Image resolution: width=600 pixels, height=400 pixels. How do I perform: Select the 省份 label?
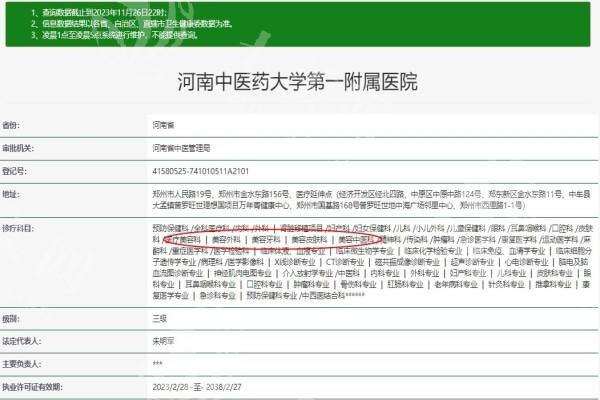click(x=11, y=125)
